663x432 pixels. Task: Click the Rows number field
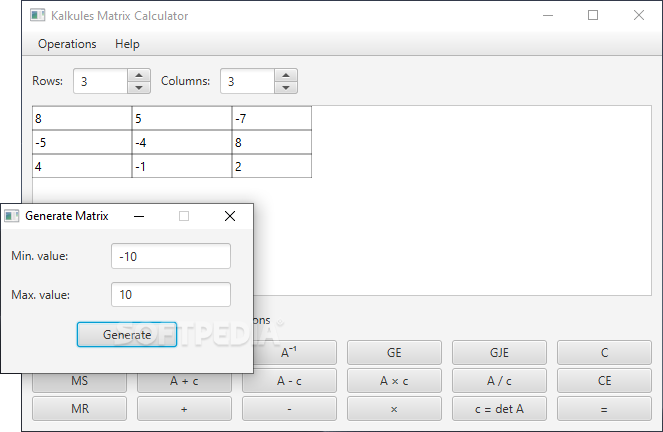[101, 81]
